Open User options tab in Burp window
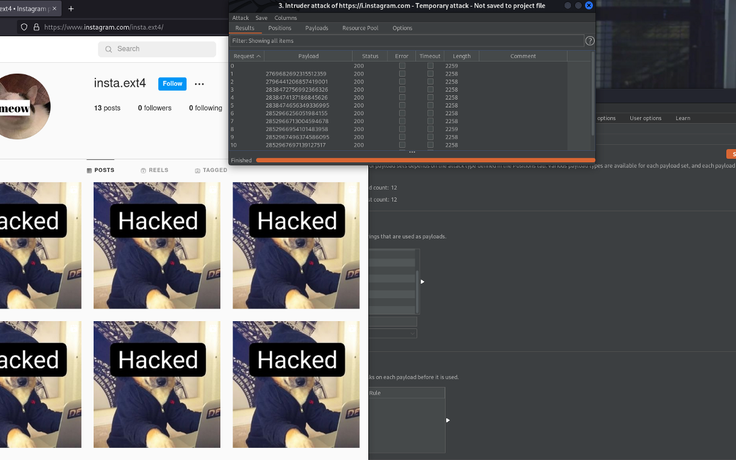Screen dimensions: 736x460 point(645,118)
